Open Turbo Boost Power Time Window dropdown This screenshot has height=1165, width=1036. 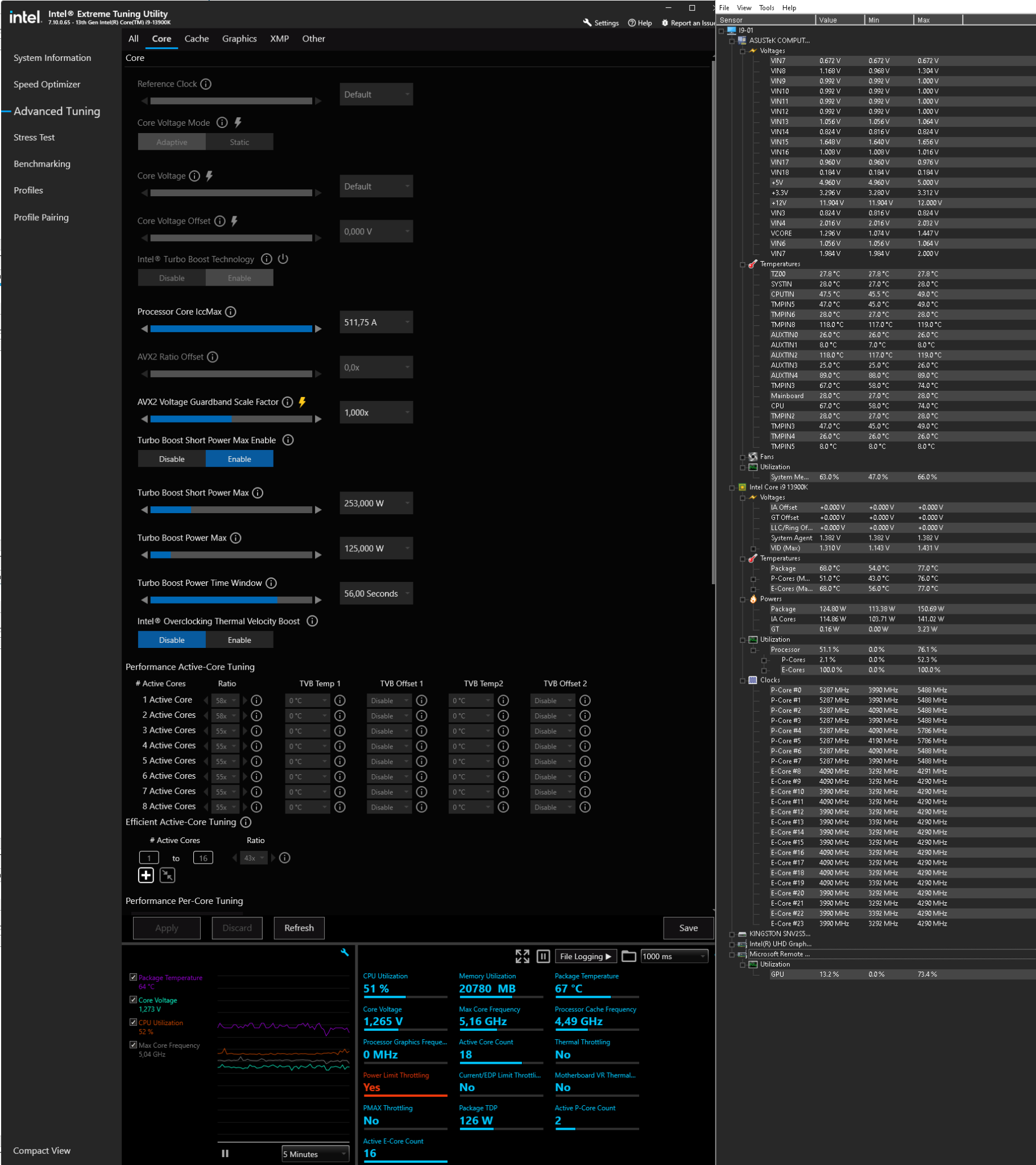coord(376,593)
